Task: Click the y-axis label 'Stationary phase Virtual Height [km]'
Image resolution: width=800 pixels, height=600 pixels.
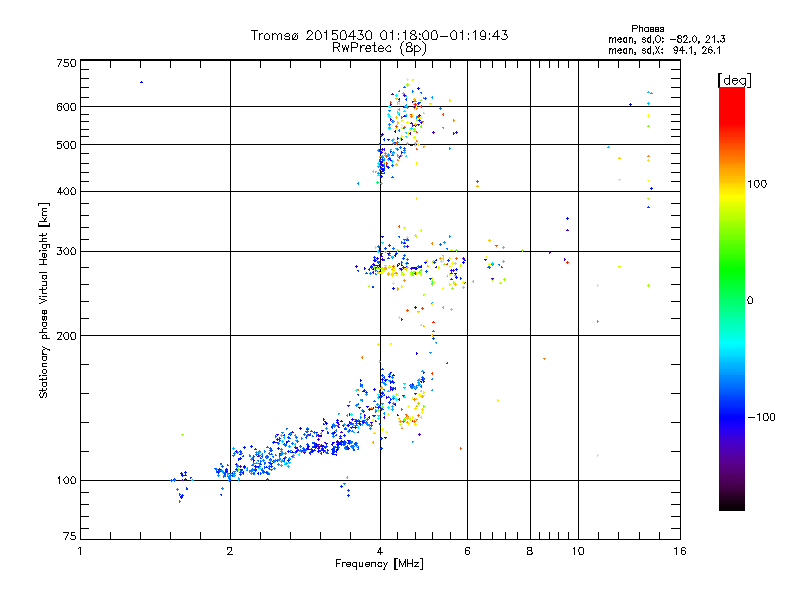Action: (x=44, y=301)
